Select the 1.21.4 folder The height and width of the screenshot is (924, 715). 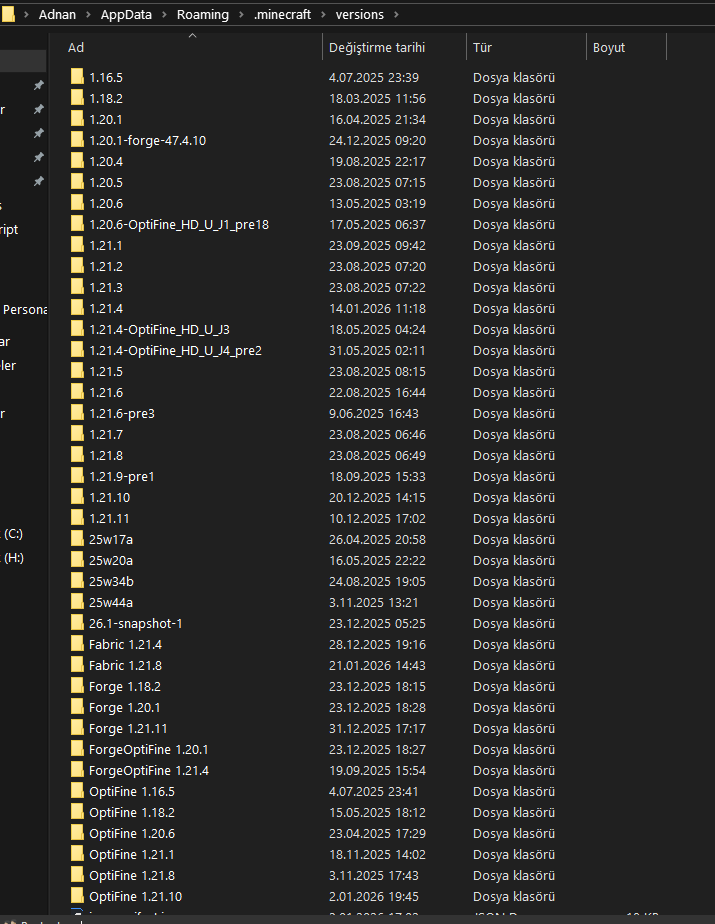coord(106,309)
